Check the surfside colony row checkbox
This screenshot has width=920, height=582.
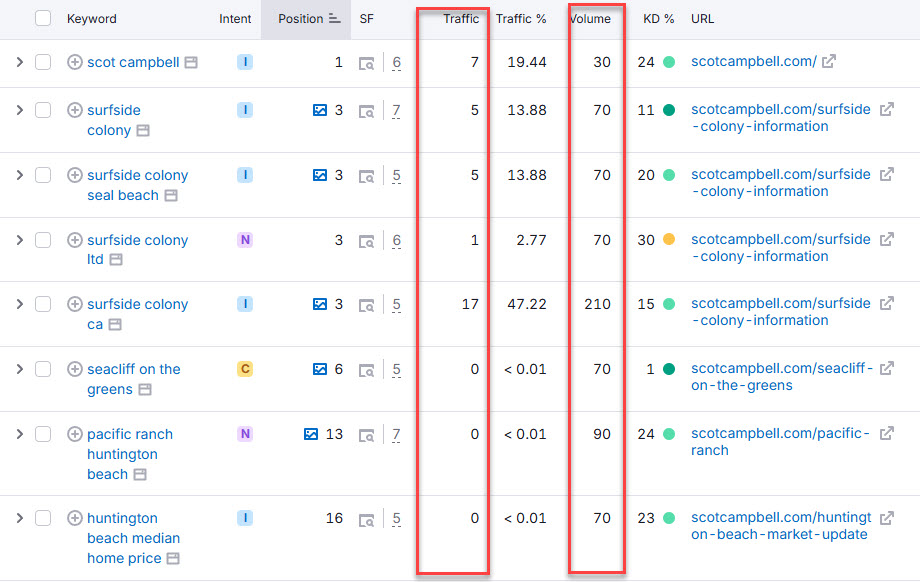43,110
